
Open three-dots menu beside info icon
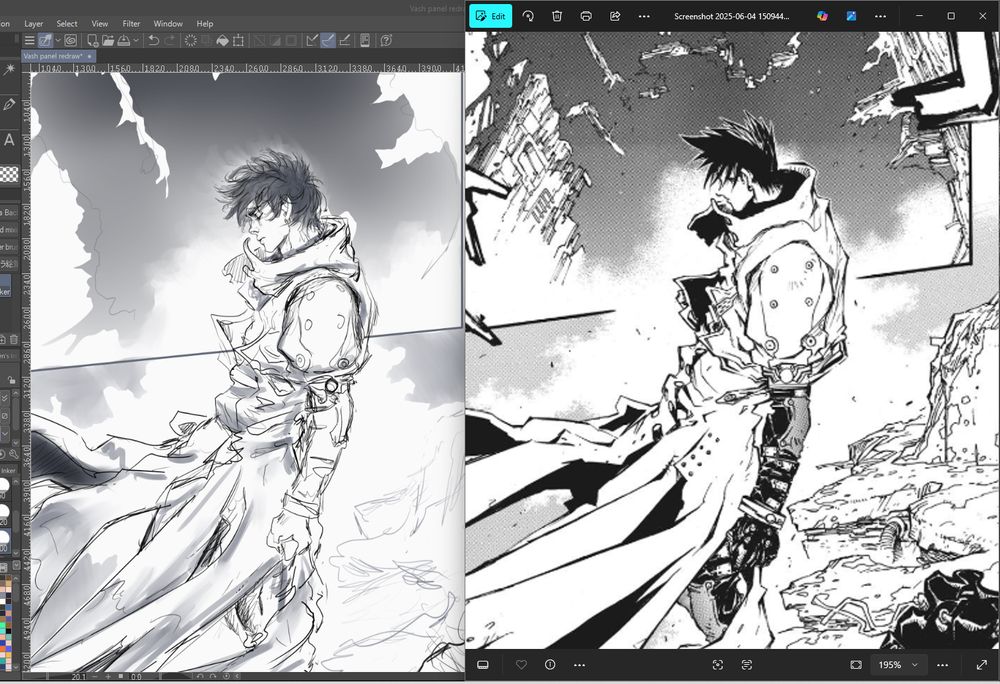pos(579,665)
